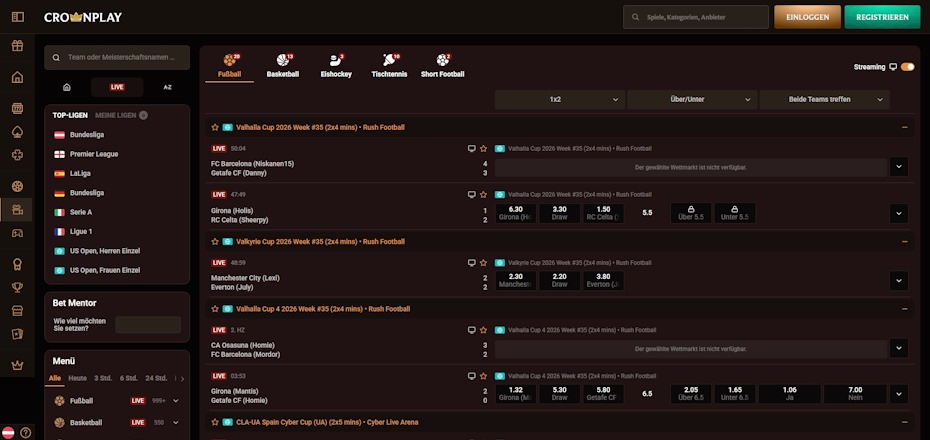Go to home via sidebar house icon

click(x=18, y=76)
